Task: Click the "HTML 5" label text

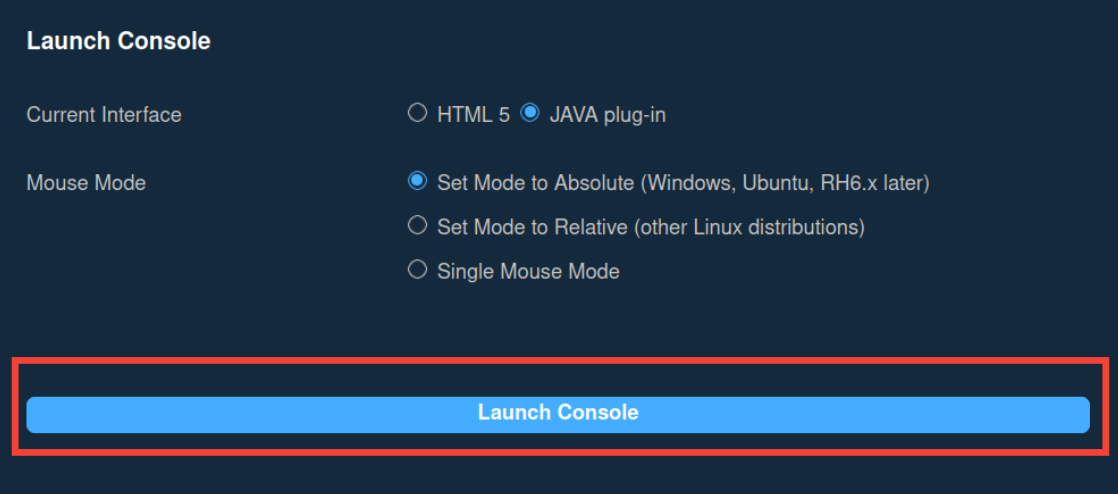Action: [473, 115]
